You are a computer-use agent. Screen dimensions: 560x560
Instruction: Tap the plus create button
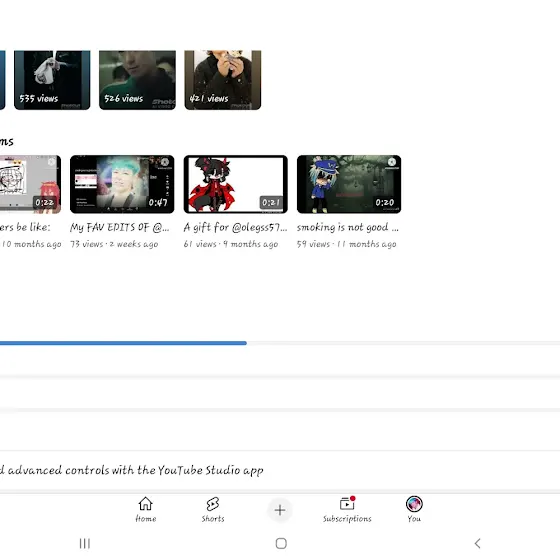[x=280, y=510]
